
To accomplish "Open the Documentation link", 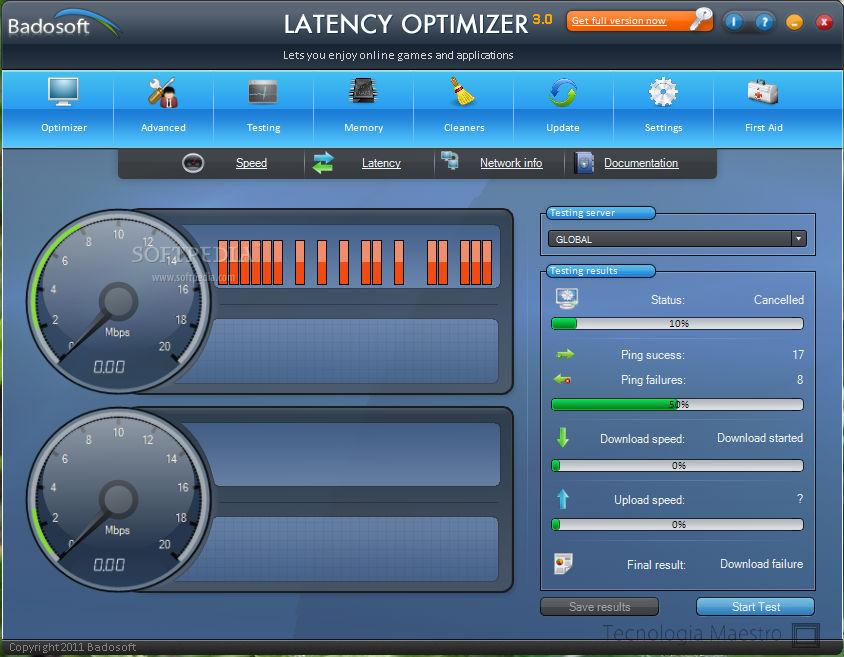I will (x=641, y=163).
